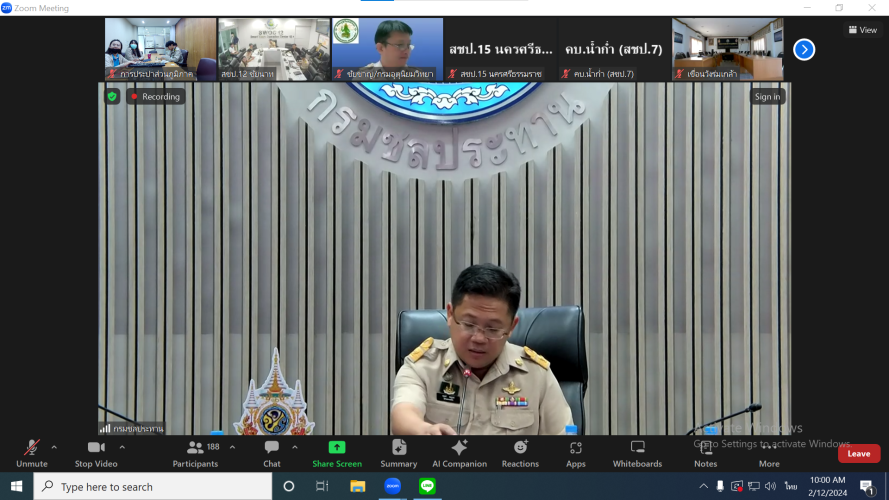Launch AI Companion
889x500 pixels.
(x=459, y=453)
